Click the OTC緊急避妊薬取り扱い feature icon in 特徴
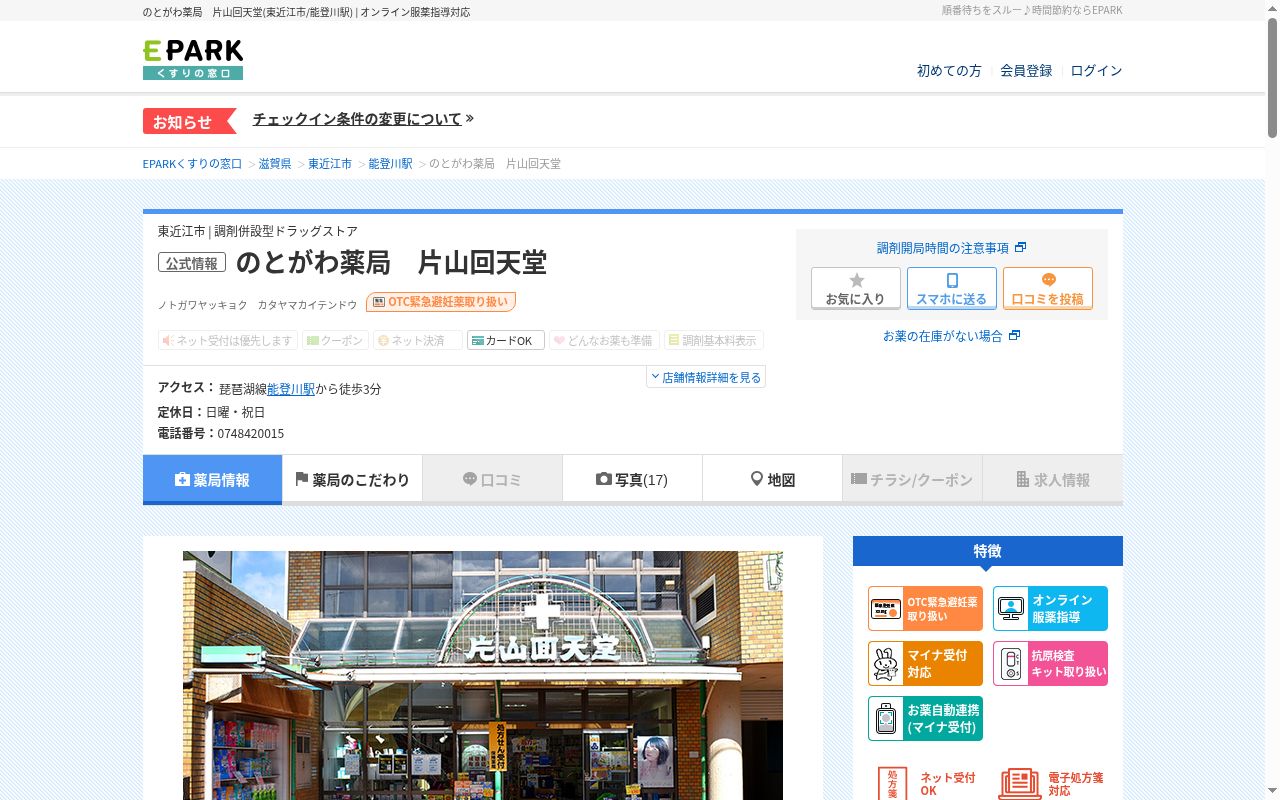The height and width of the screenshot is (800, 1280). point(886,608)
